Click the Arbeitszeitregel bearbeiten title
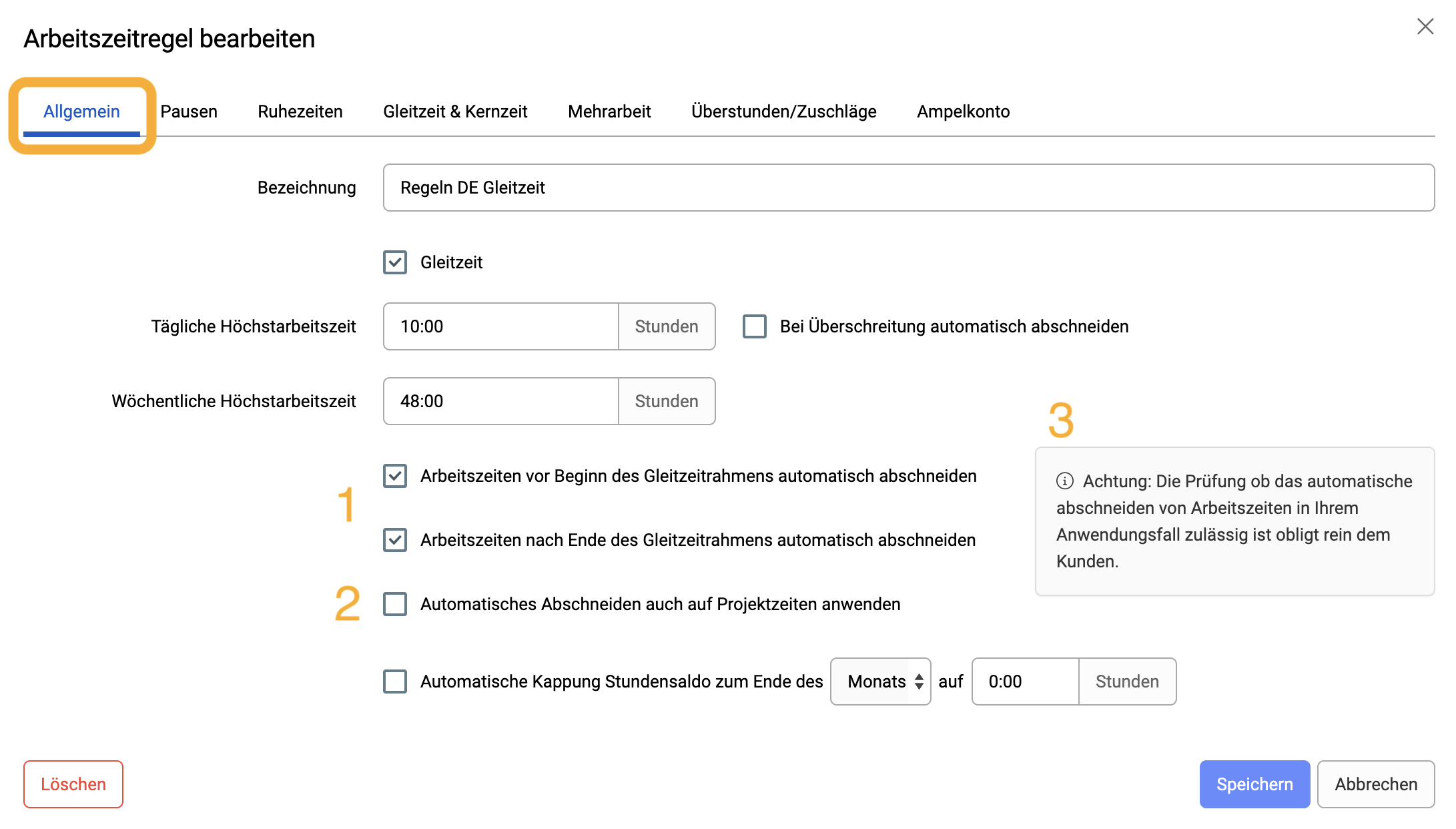 pos(169,39)
